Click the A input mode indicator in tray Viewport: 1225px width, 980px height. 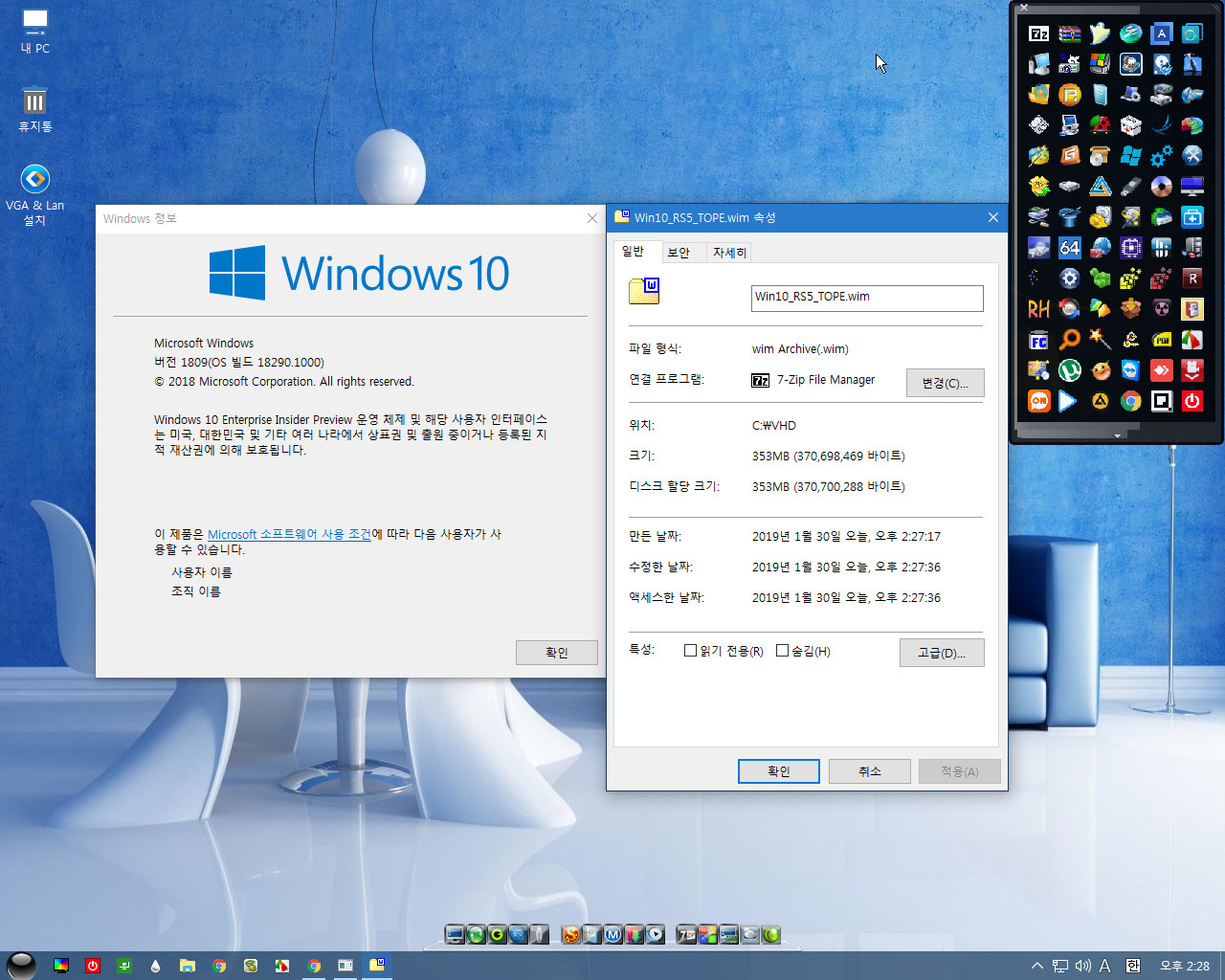point(1105,966)
